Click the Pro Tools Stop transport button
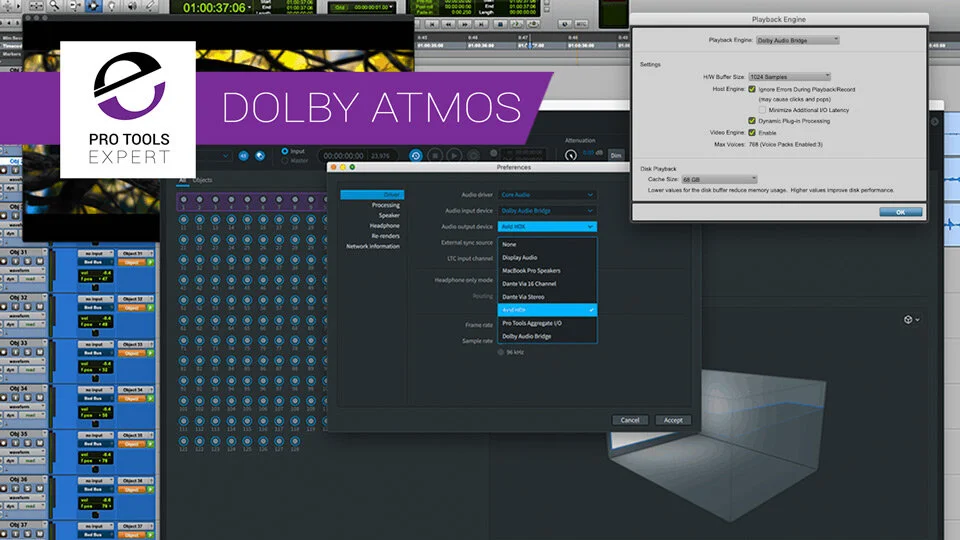The image size is (960, 540). [500, 24]
